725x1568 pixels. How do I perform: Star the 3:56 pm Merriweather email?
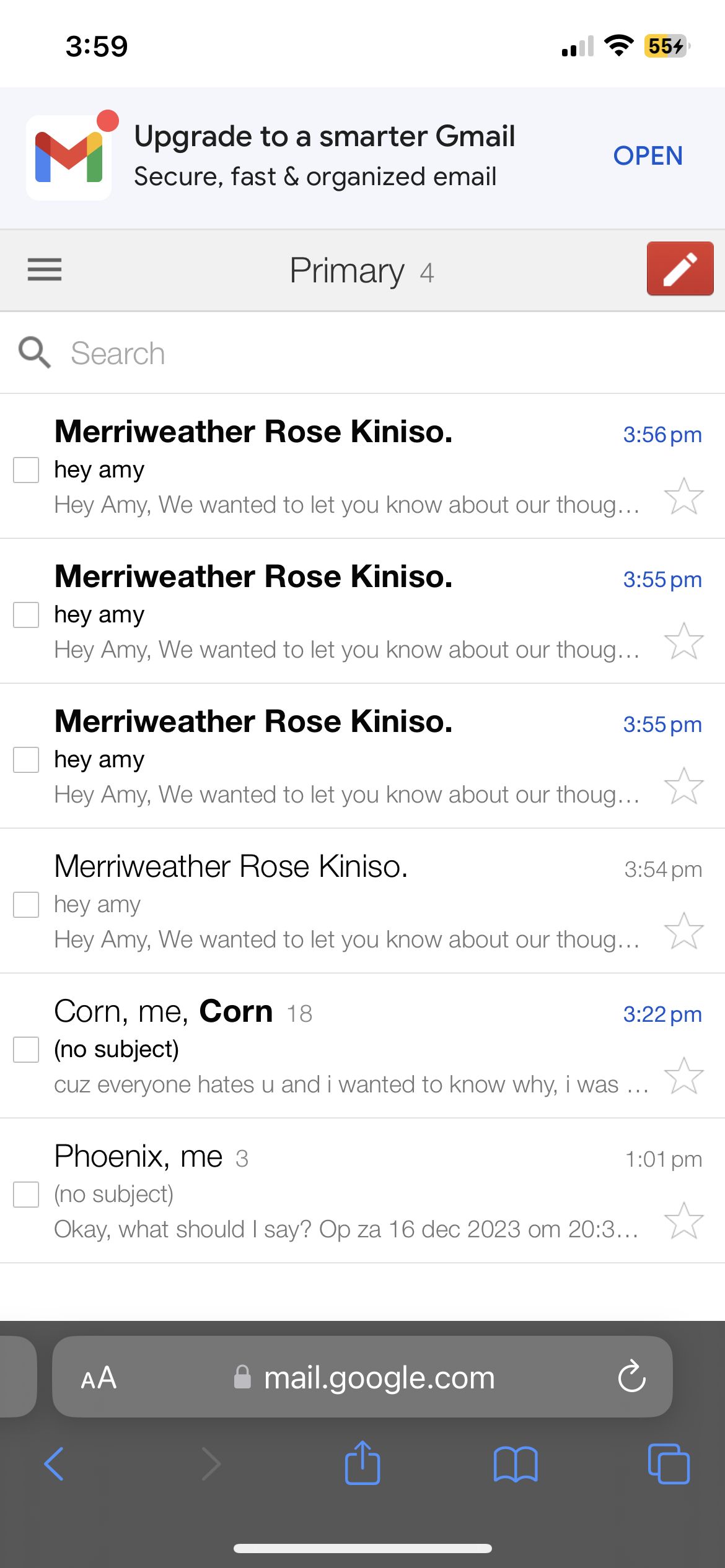click(x=683, y=496)
